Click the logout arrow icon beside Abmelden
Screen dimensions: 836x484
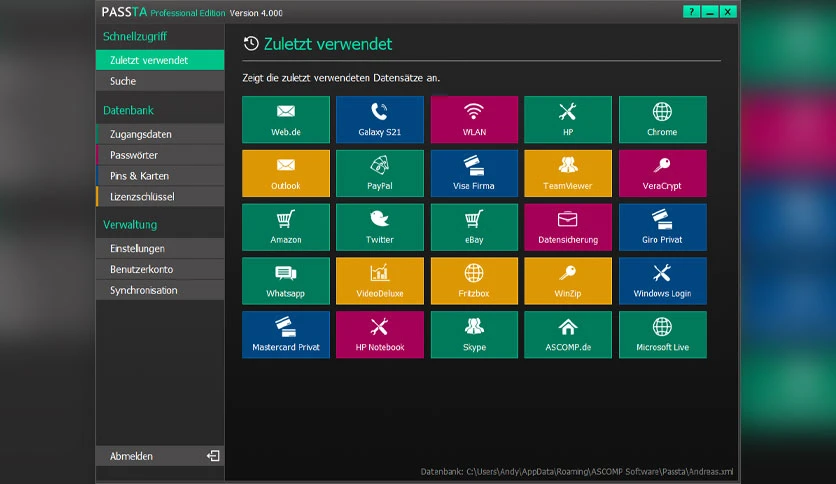pyautogui.click(x=213, y=456)
